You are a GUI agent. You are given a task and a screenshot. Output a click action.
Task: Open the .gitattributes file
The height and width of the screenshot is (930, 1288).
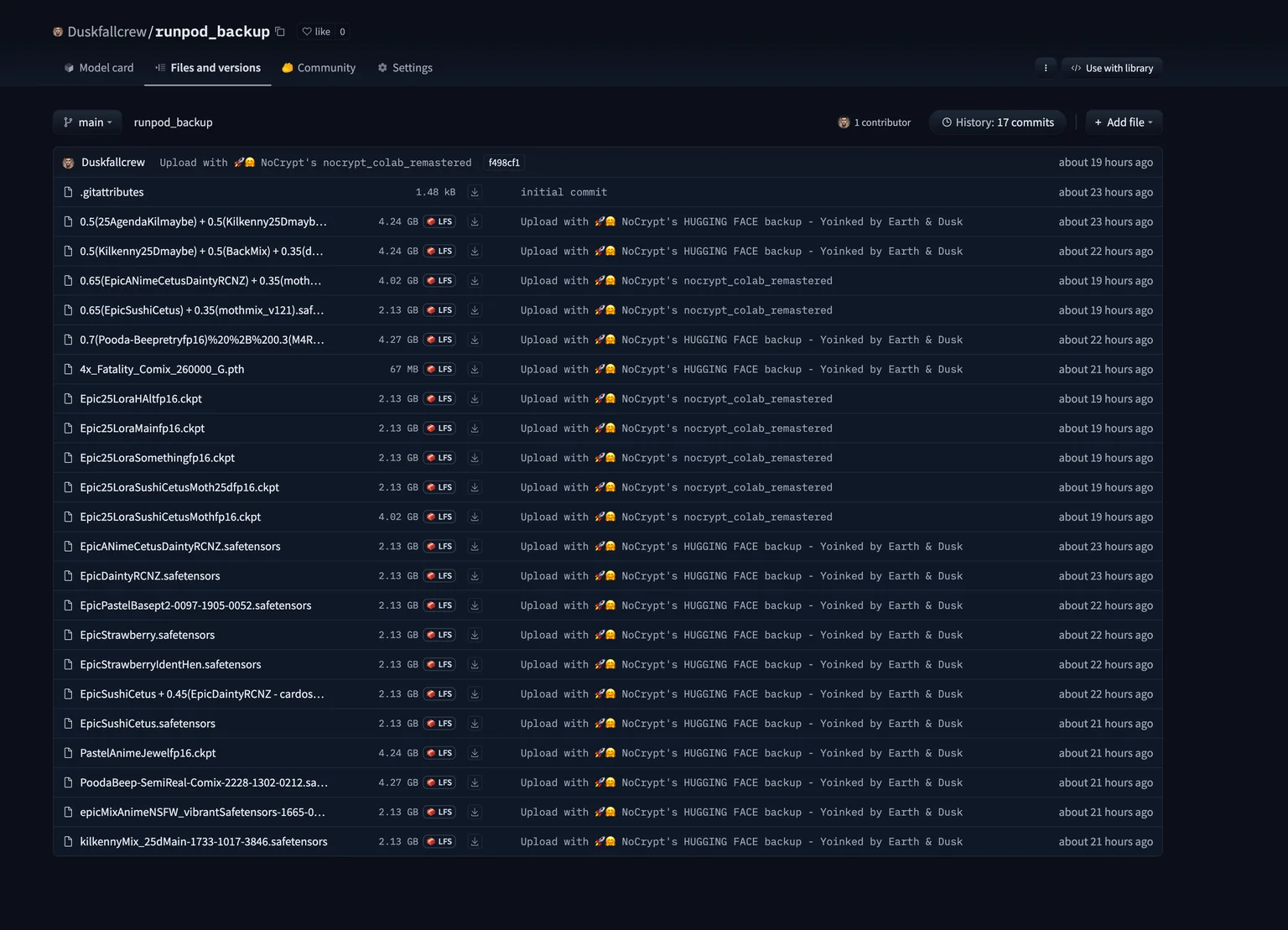click(112, 192)
